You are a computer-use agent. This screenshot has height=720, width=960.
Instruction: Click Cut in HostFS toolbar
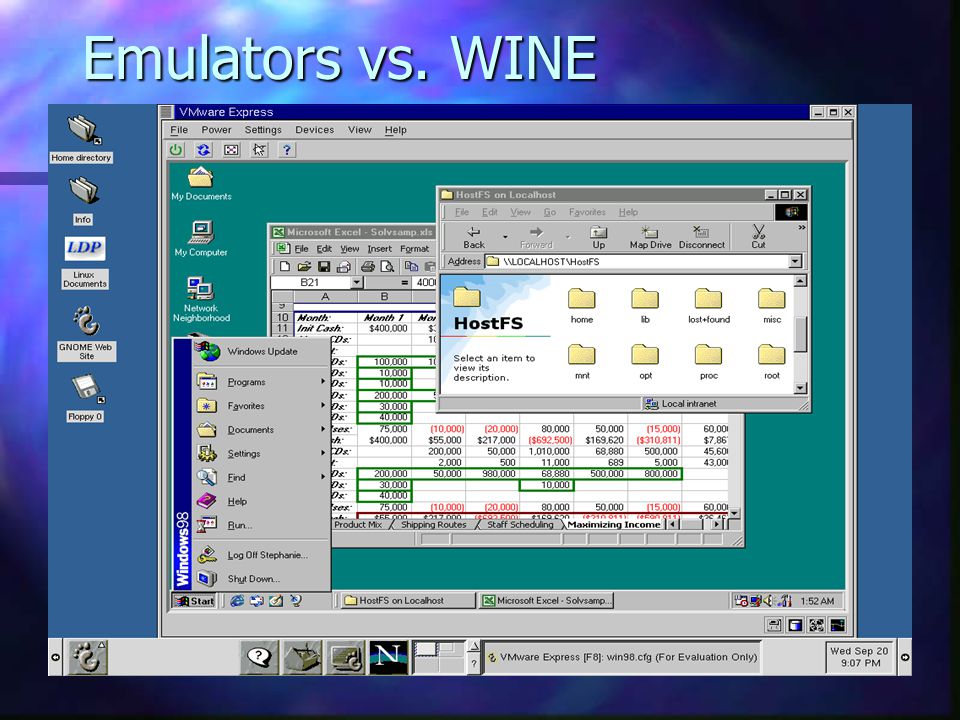(x=759, y=238)
